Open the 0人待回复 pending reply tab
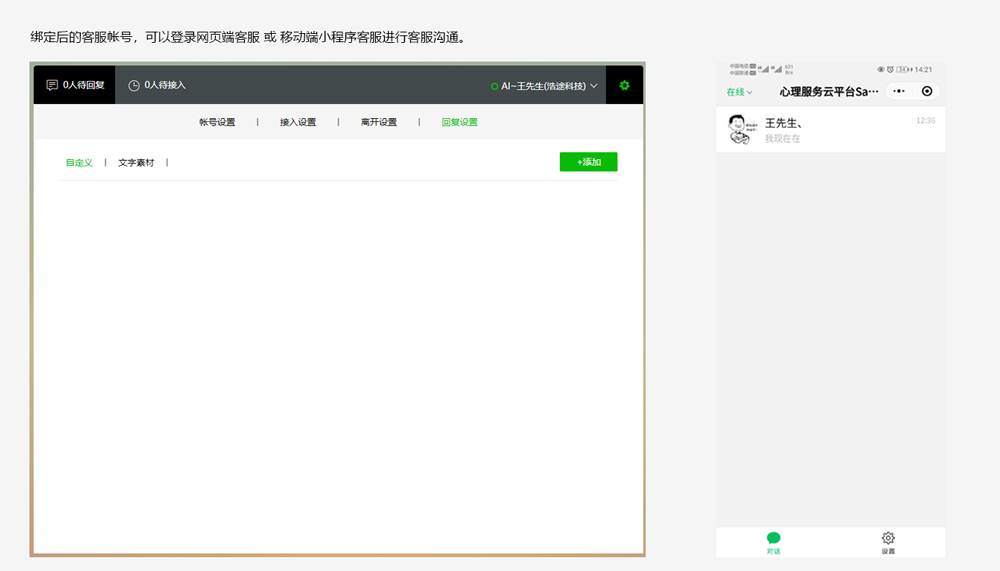 (75, 85)
